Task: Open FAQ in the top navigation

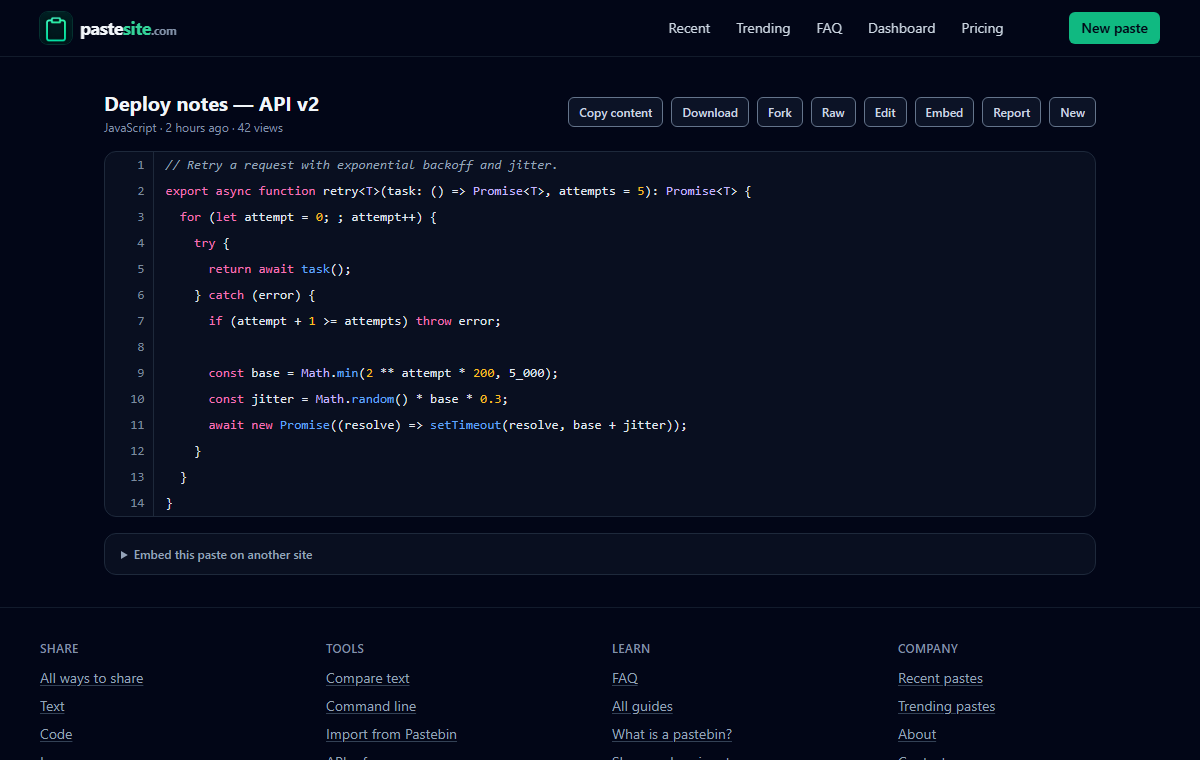Action: tap(829, 28)
